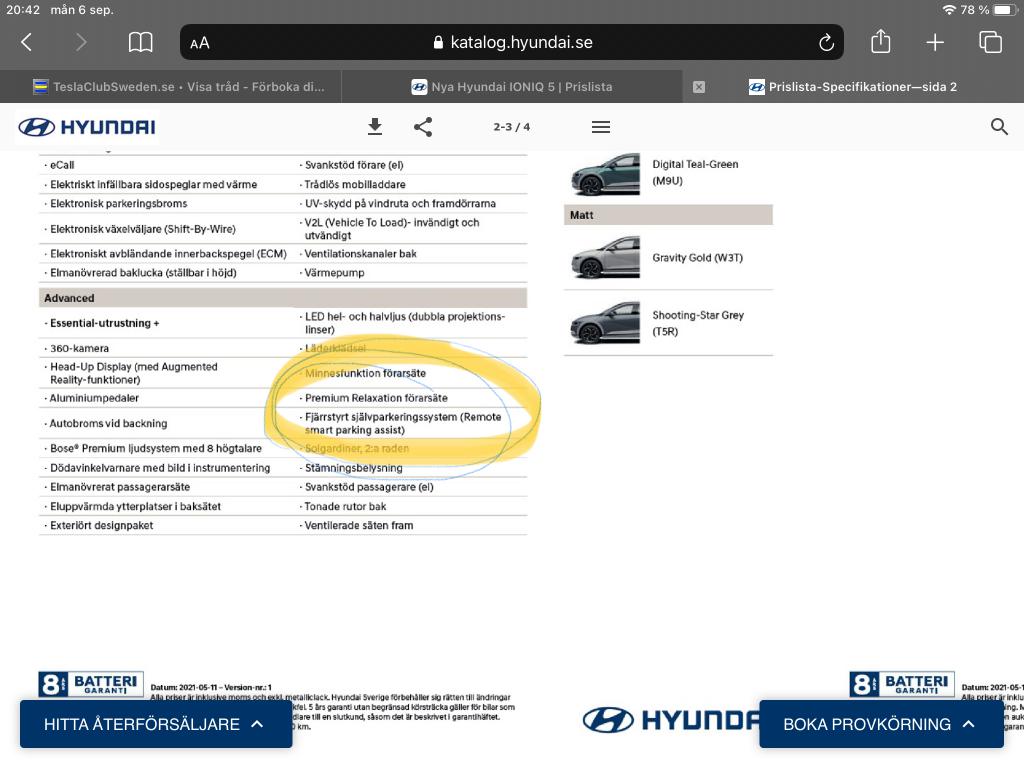Tap the katalog.hyundai.se address bar
Image resolution: width=1024 pixels, height=768 pixels.
coord(511,42)
